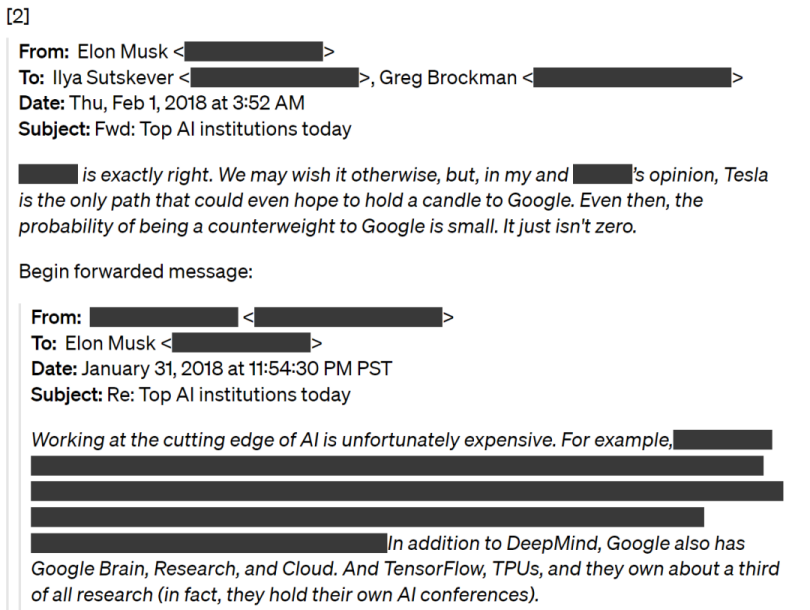Click the subject Fwd: Top AI institutions today
810x610 pixels.
click(x=222, y=129)
